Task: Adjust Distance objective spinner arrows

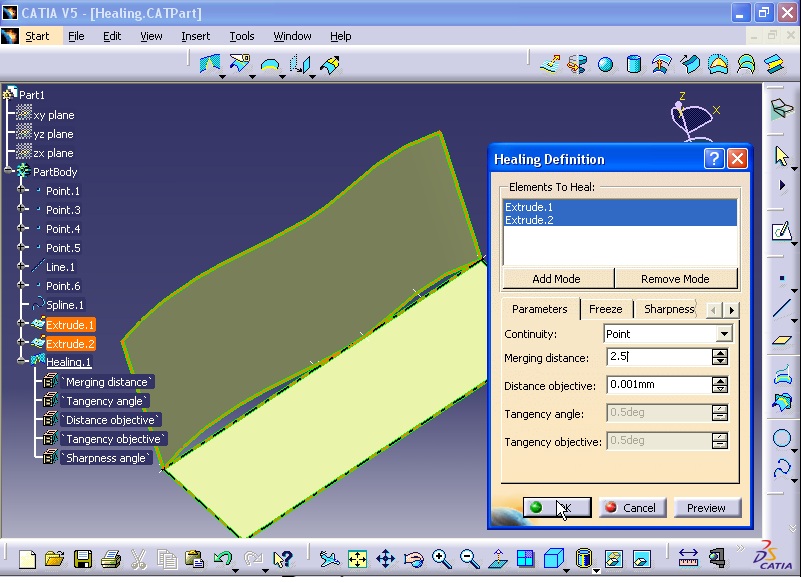Action: pos(720,385)
